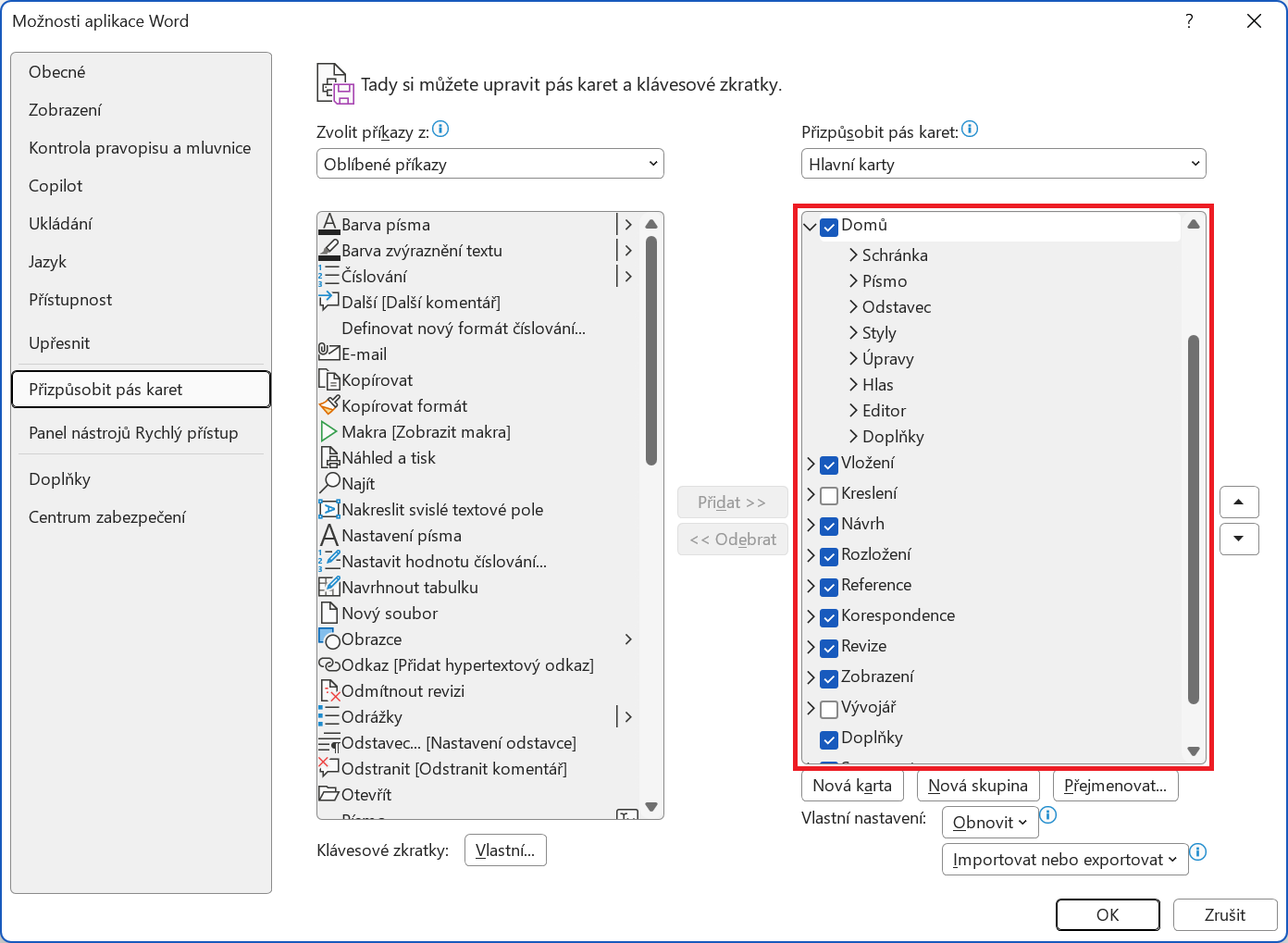This screenshot has height=943, width=1288.
Task: Click the Číslování numbering icon
Action: (328, 276)
